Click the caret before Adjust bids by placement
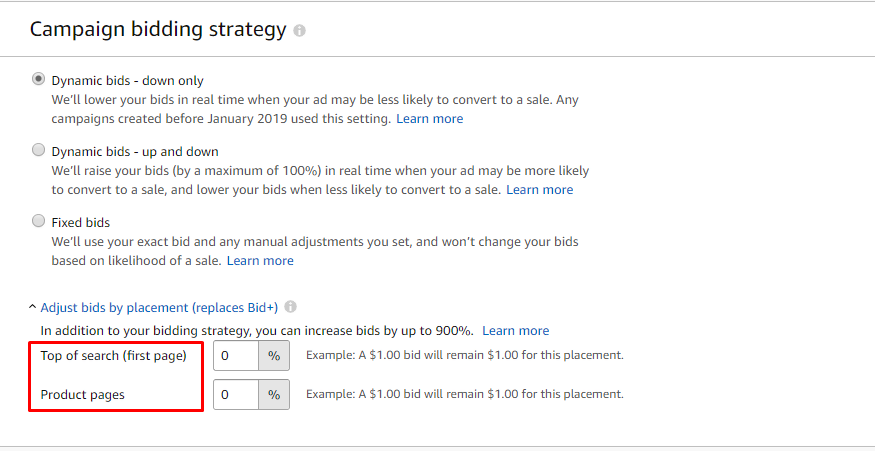 32,308
